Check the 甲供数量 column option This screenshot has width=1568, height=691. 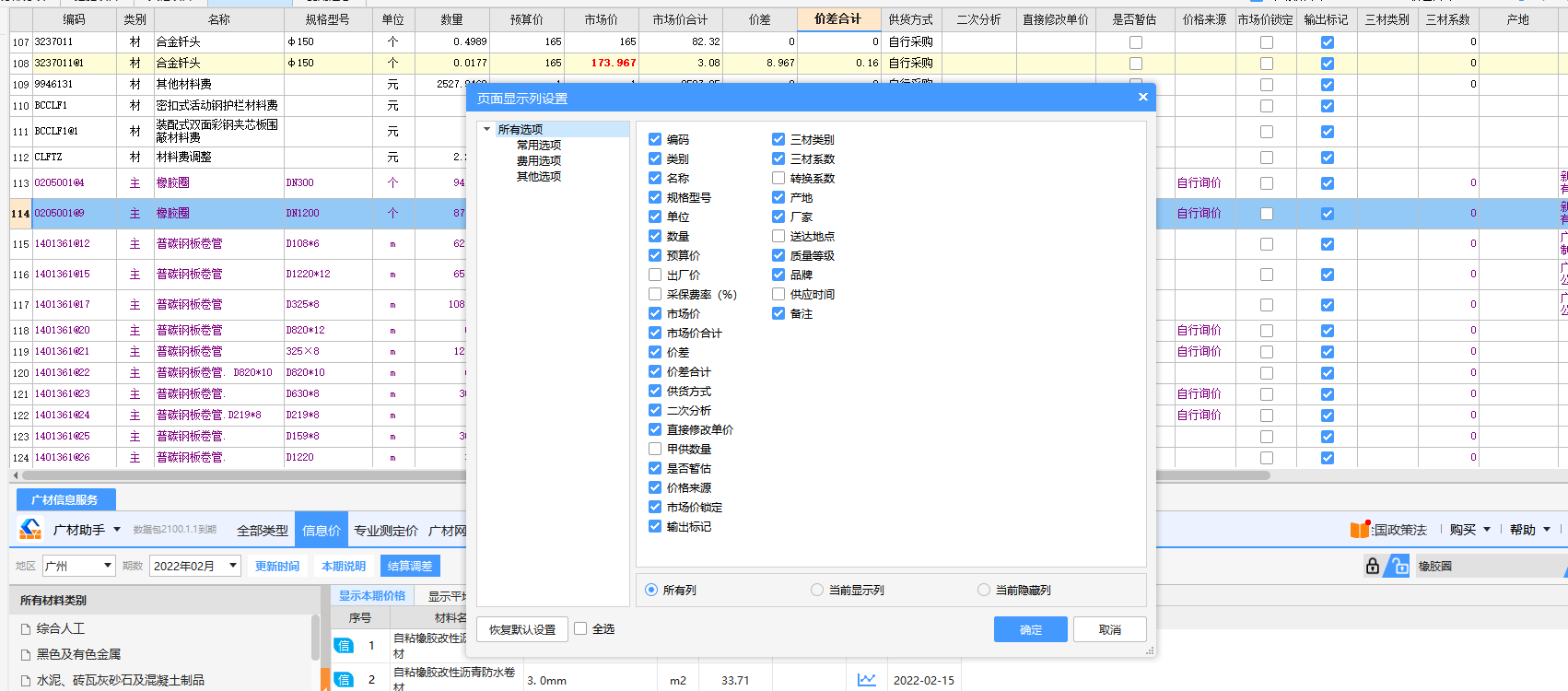tap(655, 449)
